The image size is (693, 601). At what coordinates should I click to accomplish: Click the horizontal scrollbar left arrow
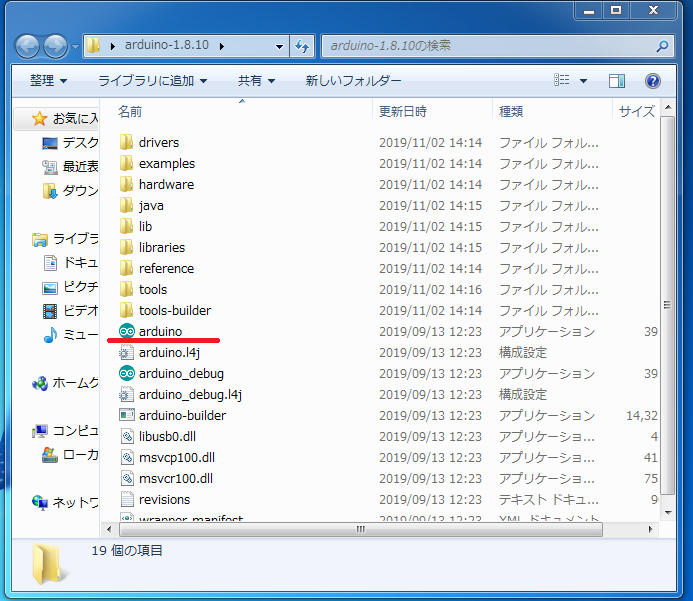click(109, 529)
